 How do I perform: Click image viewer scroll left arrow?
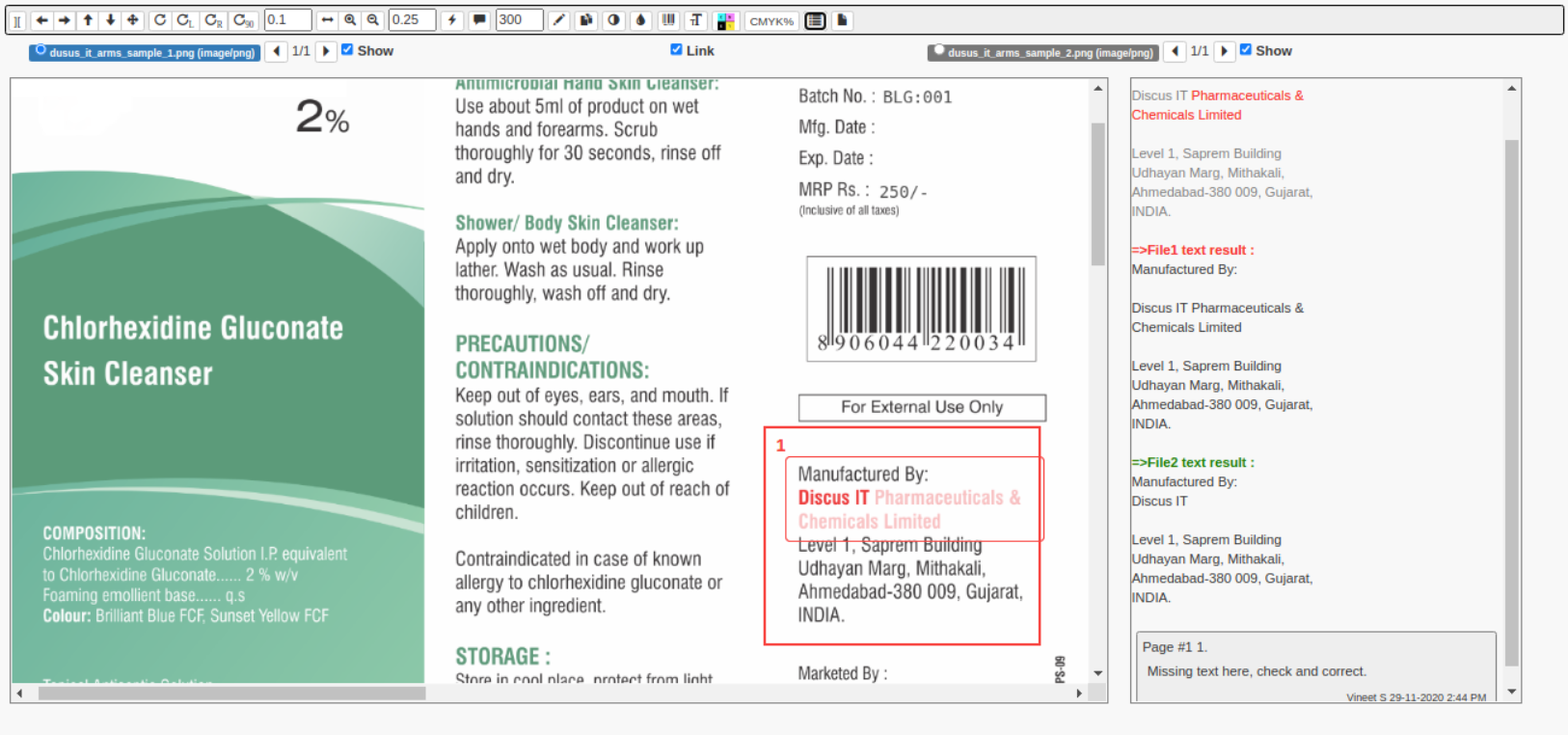point(19,693)
